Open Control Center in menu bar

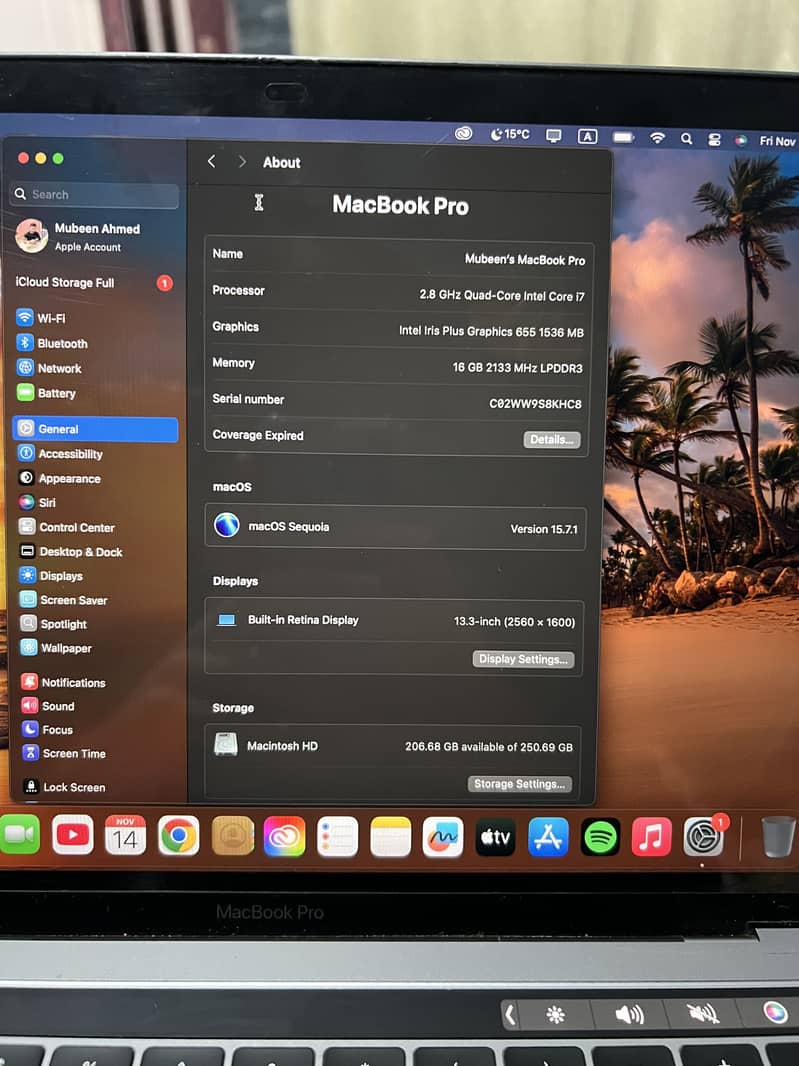click(714, 139)
